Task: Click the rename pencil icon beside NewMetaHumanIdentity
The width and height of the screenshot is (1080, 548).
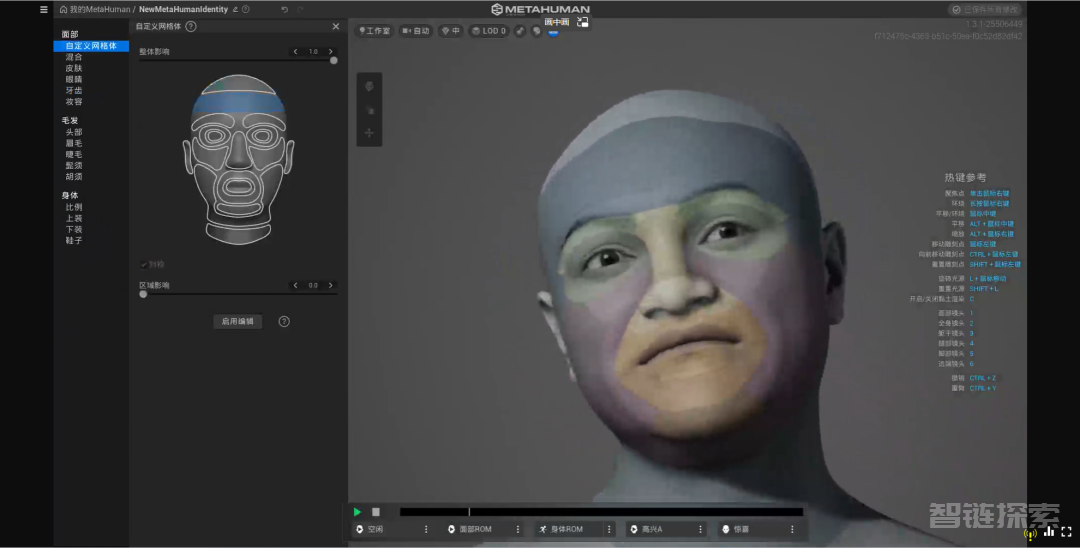Action: (x=236, y=10)
